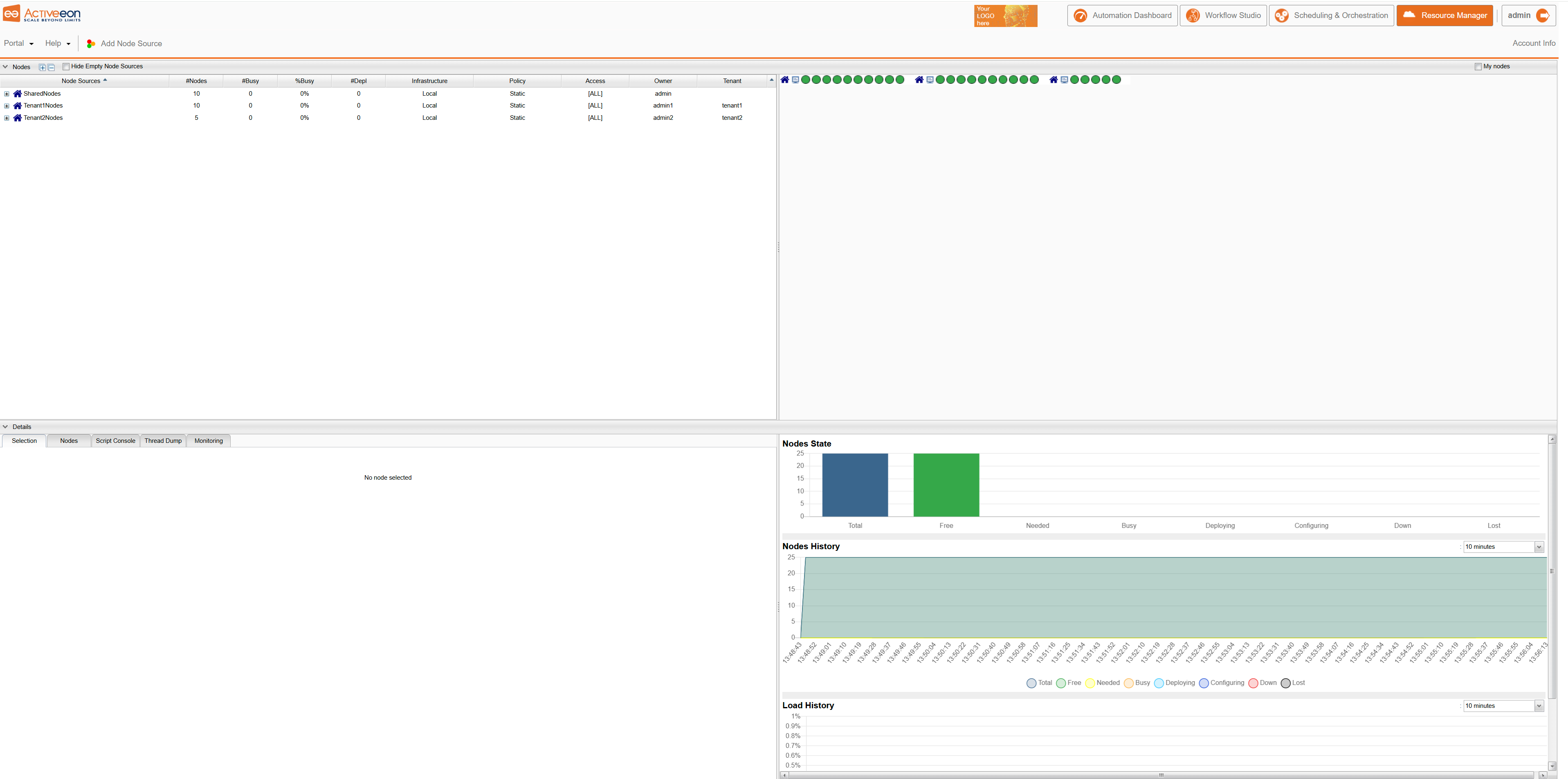Click the collapse-all tree icon
This screenshot has width=1568, height=779.
(x=51, y=67)
